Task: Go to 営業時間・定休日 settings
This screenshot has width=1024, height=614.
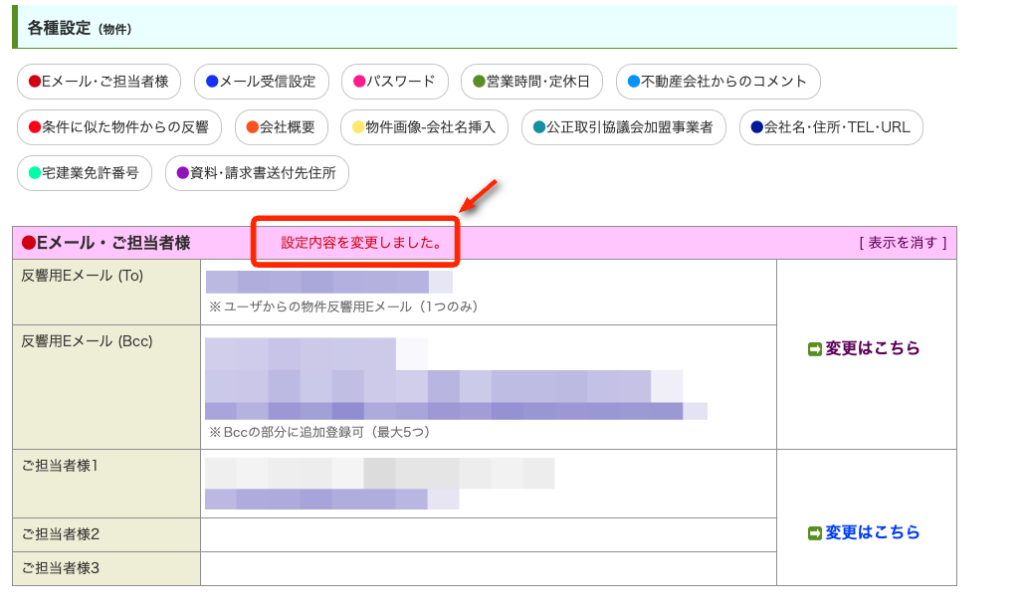Action: pos(532,82)
